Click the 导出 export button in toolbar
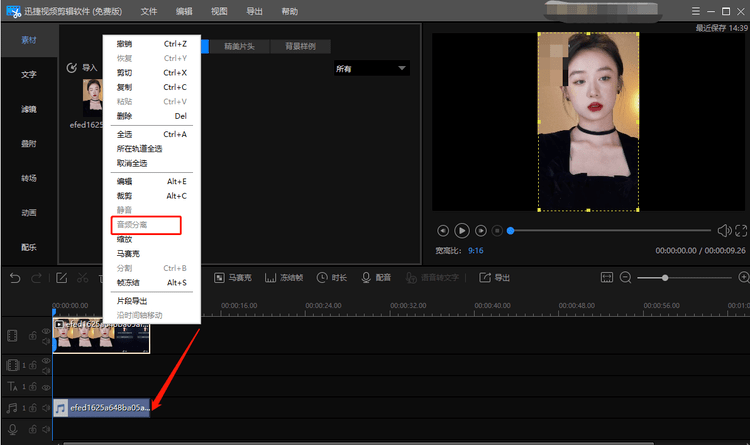The height and width of the screenshot is (445, 750). 495,277
